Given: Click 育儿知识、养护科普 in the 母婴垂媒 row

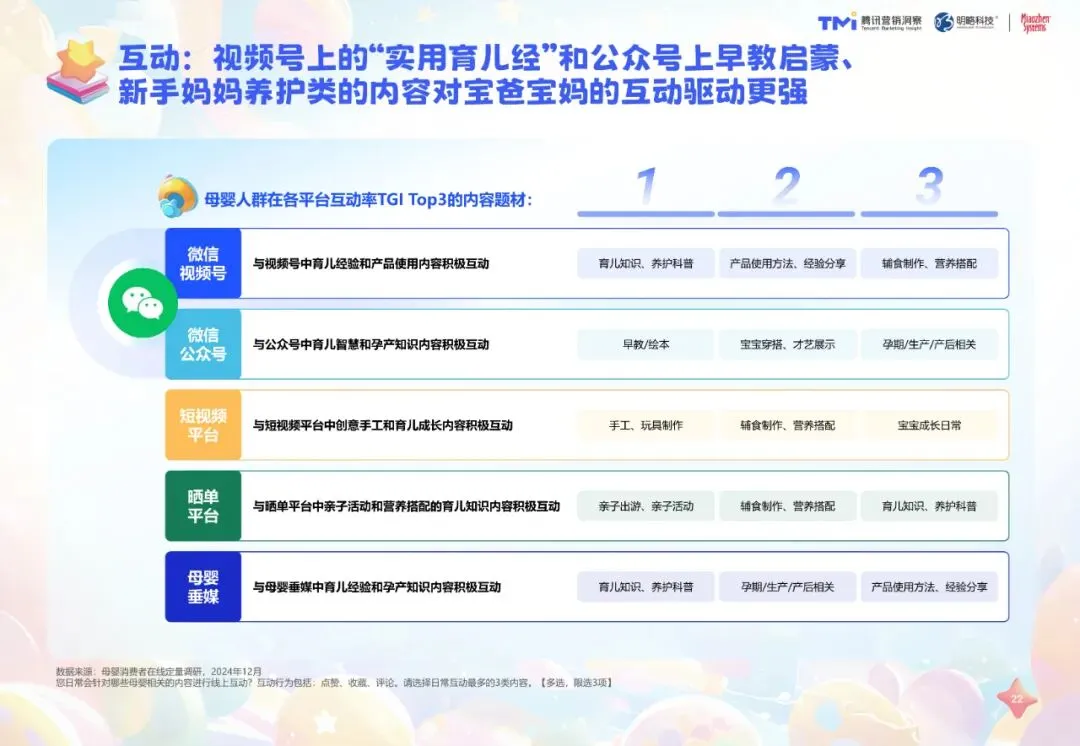Looking at the screenshot, I should coord(645,587).
